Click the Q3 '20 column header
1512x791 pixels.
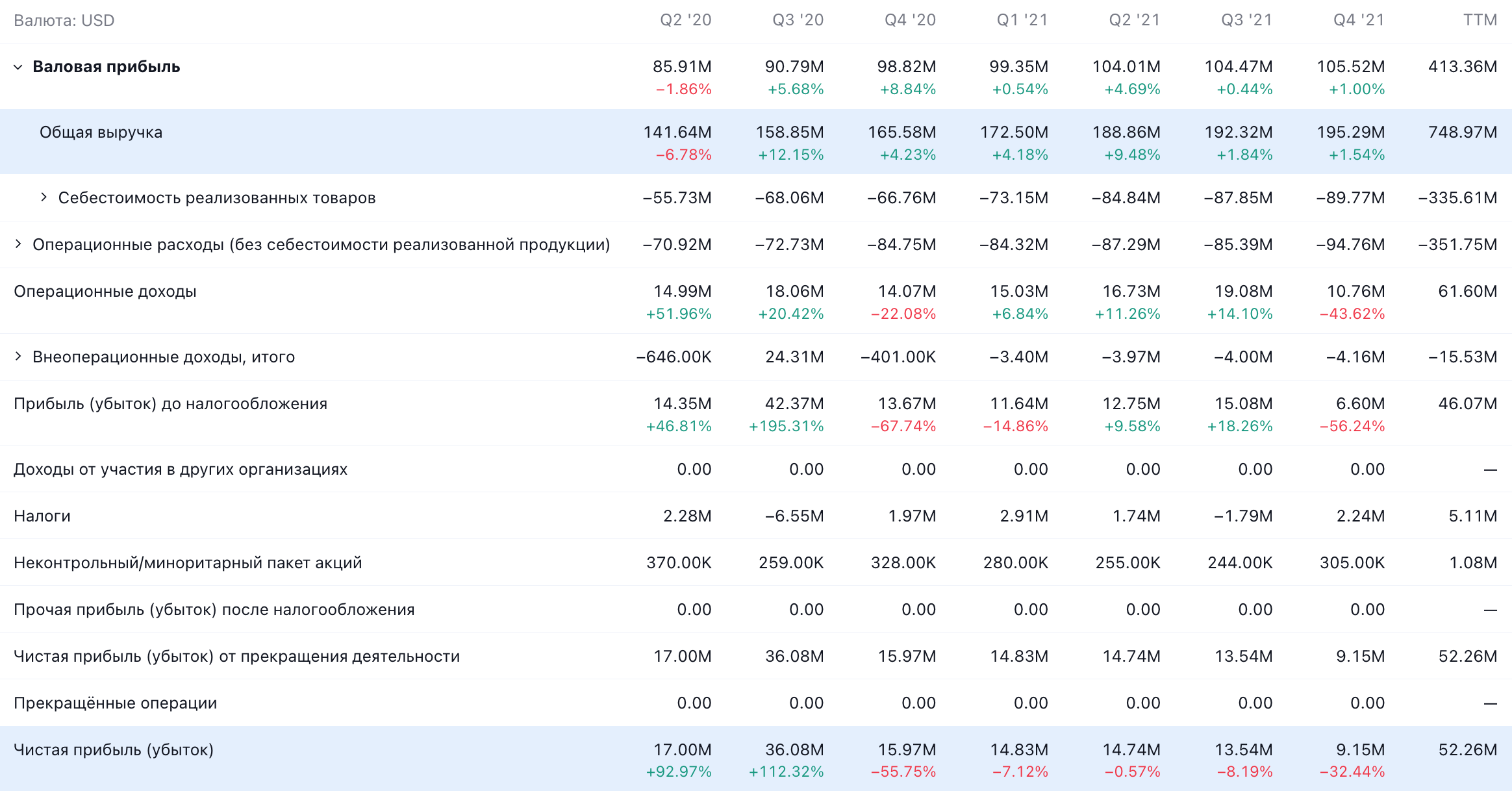point(798,20)
